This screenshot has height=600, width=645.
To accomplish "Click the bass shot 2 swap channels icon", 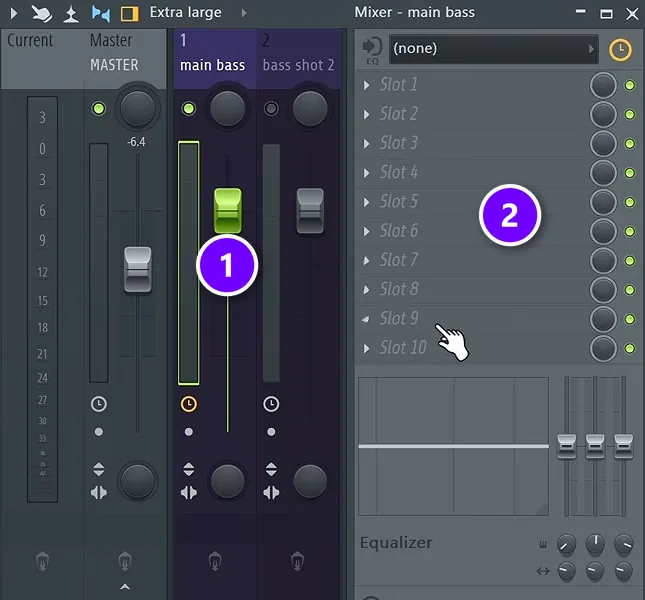I will [x=271, y=469].
